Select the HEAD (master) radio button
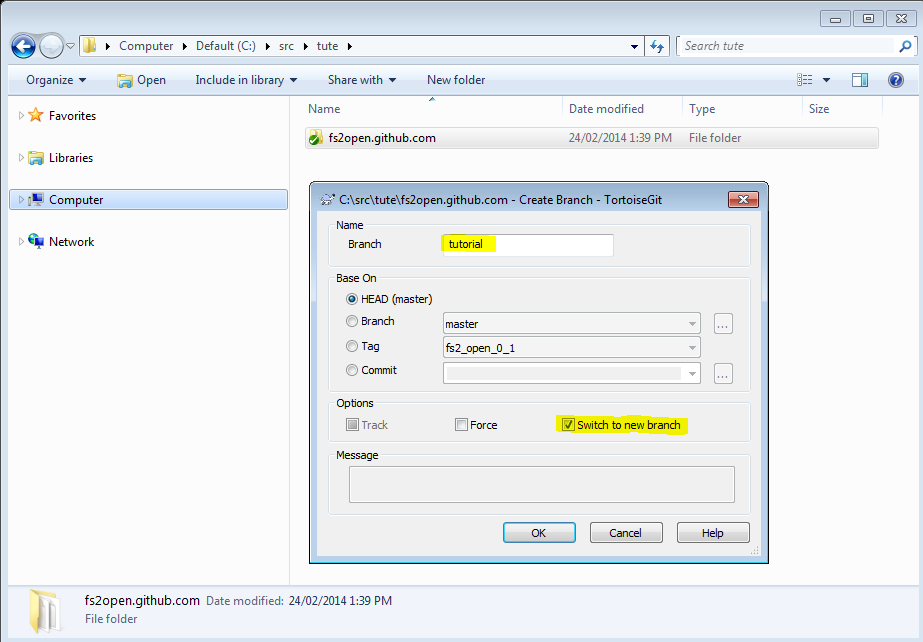 pyautogui.click(x=352, y=299)
